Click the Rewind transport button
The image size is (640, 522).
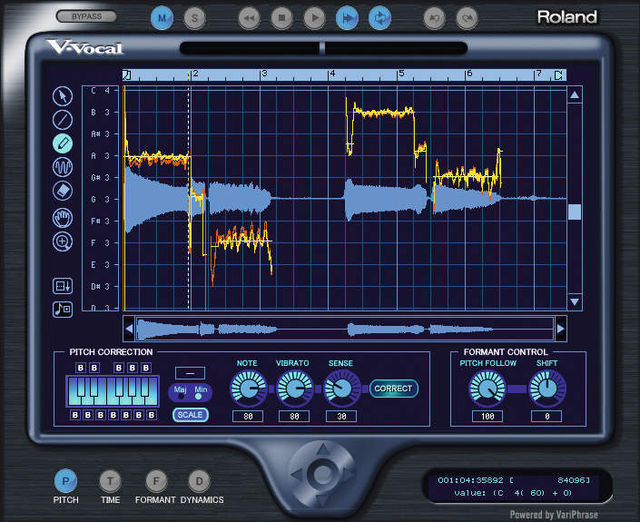tap(249, 18)
